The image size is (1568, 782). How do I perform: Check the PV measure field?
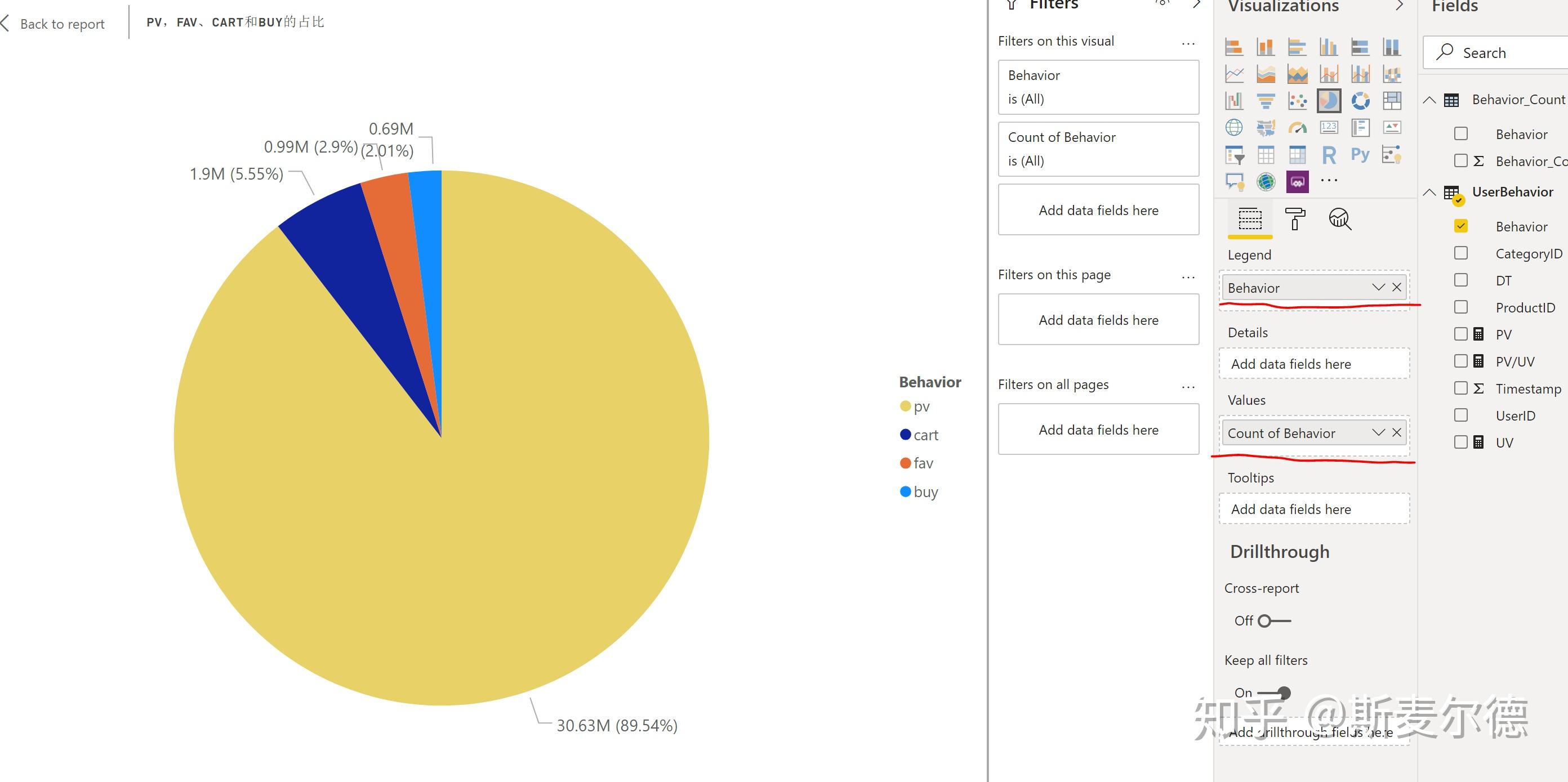1461,333
